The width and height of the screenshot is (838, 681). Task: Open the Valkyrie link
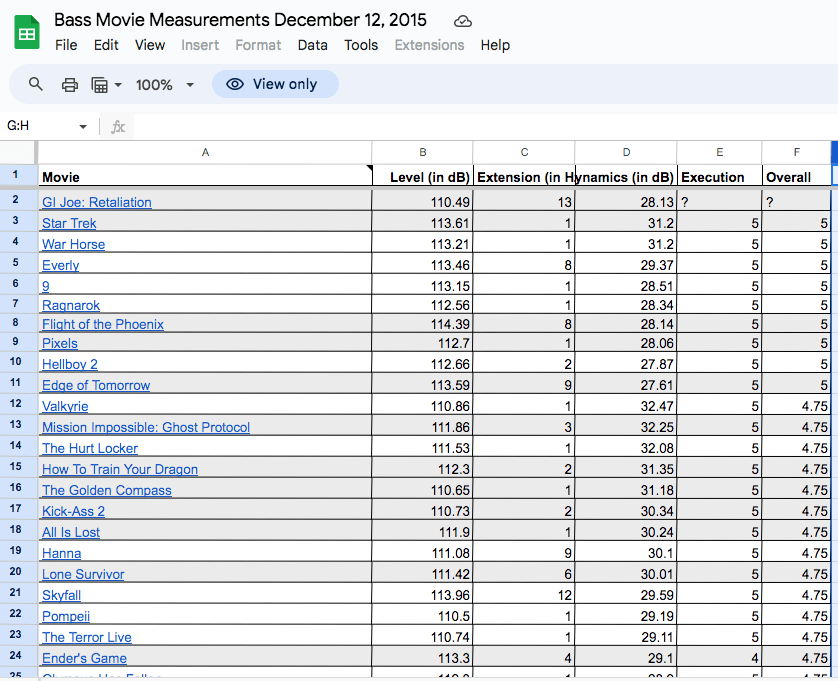pyautogui.click(x=65, y=406)
